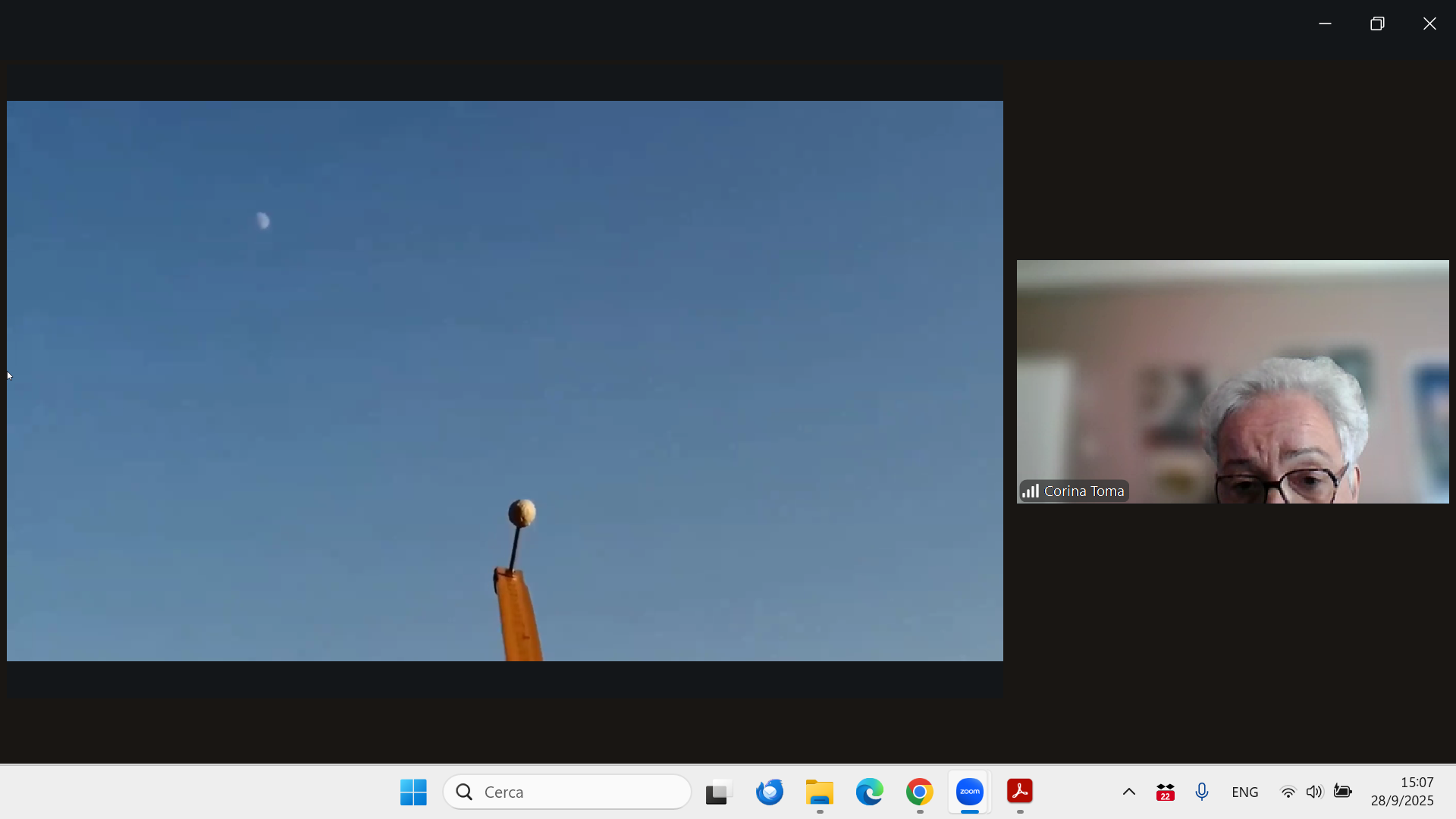Open the Task View icon

718,792
